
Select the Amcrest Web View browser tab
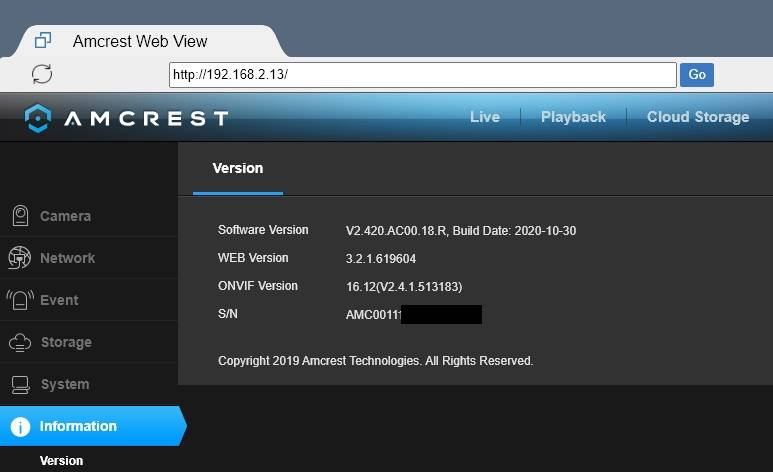tap(148, 41)
